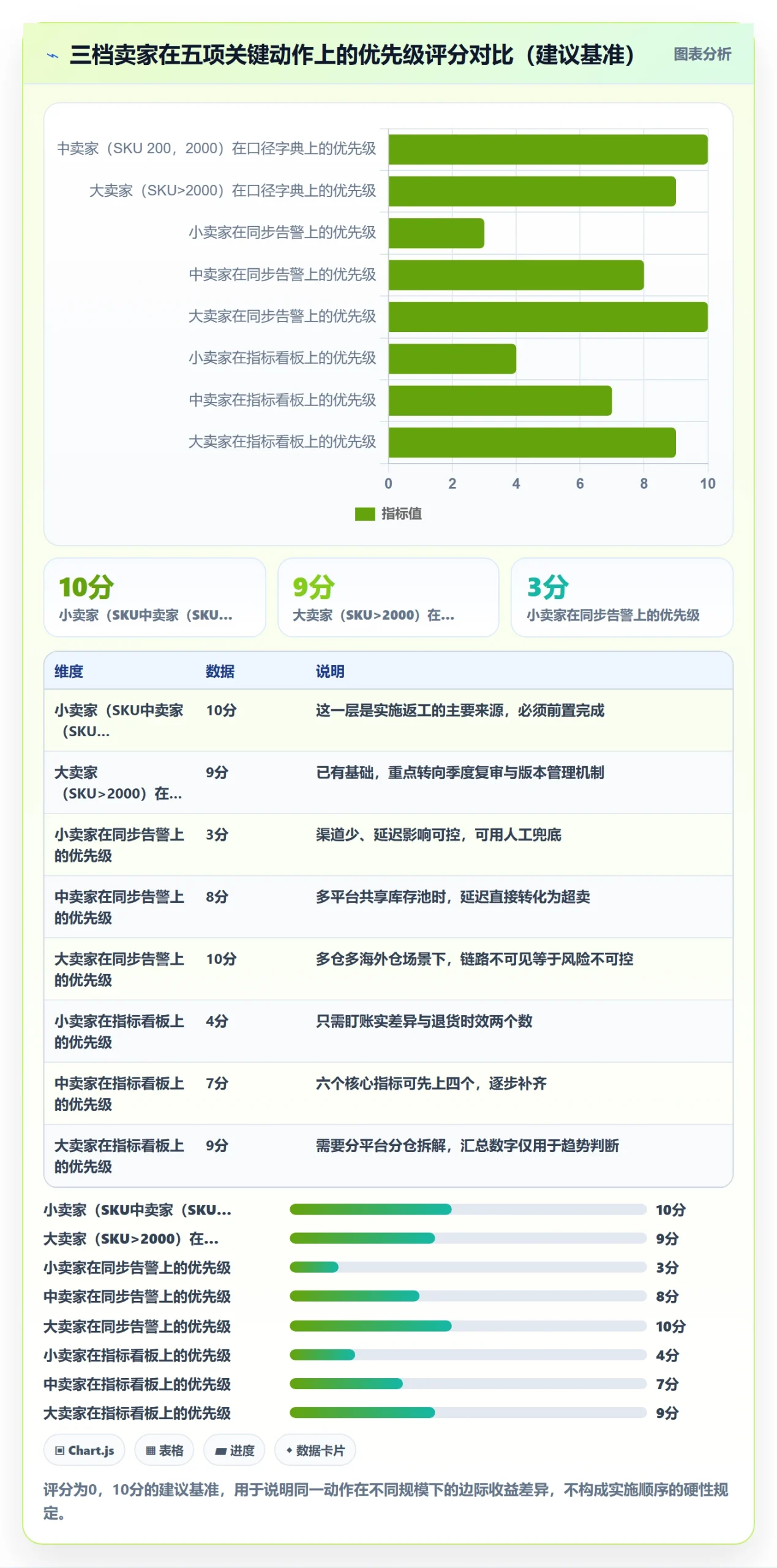Click the 维度 table column header
This screenshot has width=777, height=1568.
tap(69, 671)
